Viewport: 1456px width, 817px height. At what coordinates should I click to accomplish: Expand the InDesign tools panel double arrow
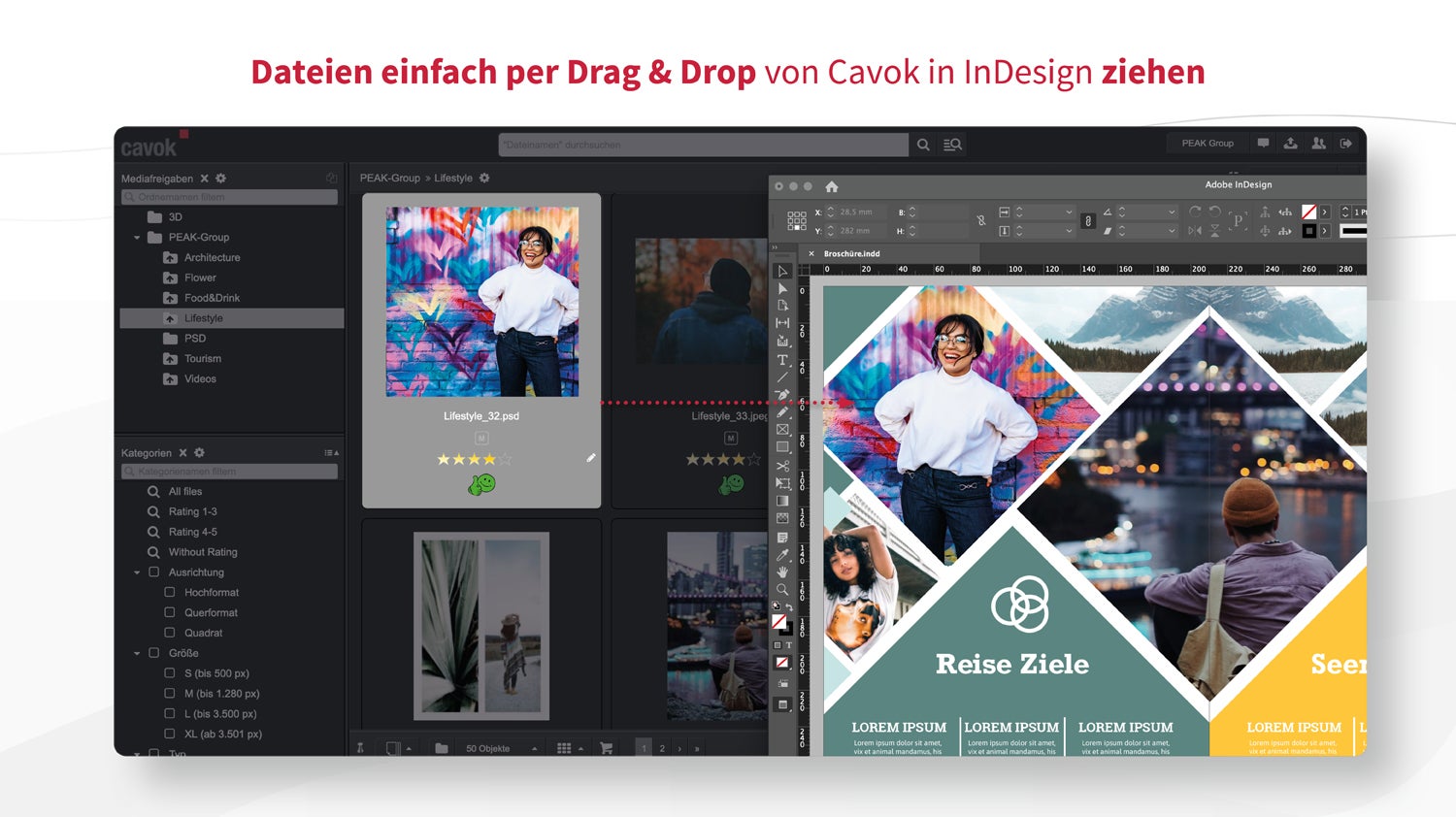775,247
